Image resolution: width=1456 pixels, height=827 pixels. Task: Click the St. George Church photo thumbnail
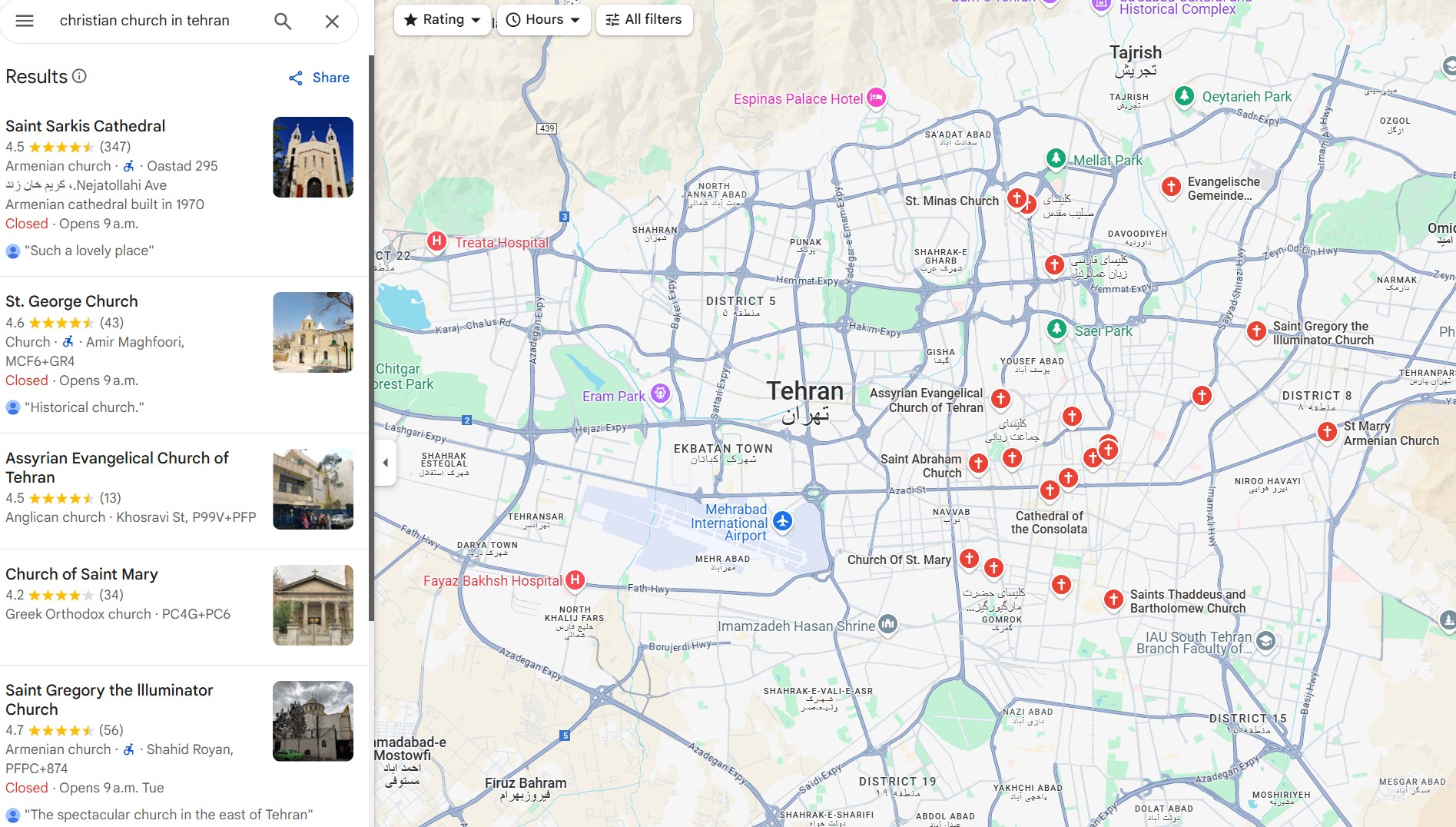tap(313, 332)
